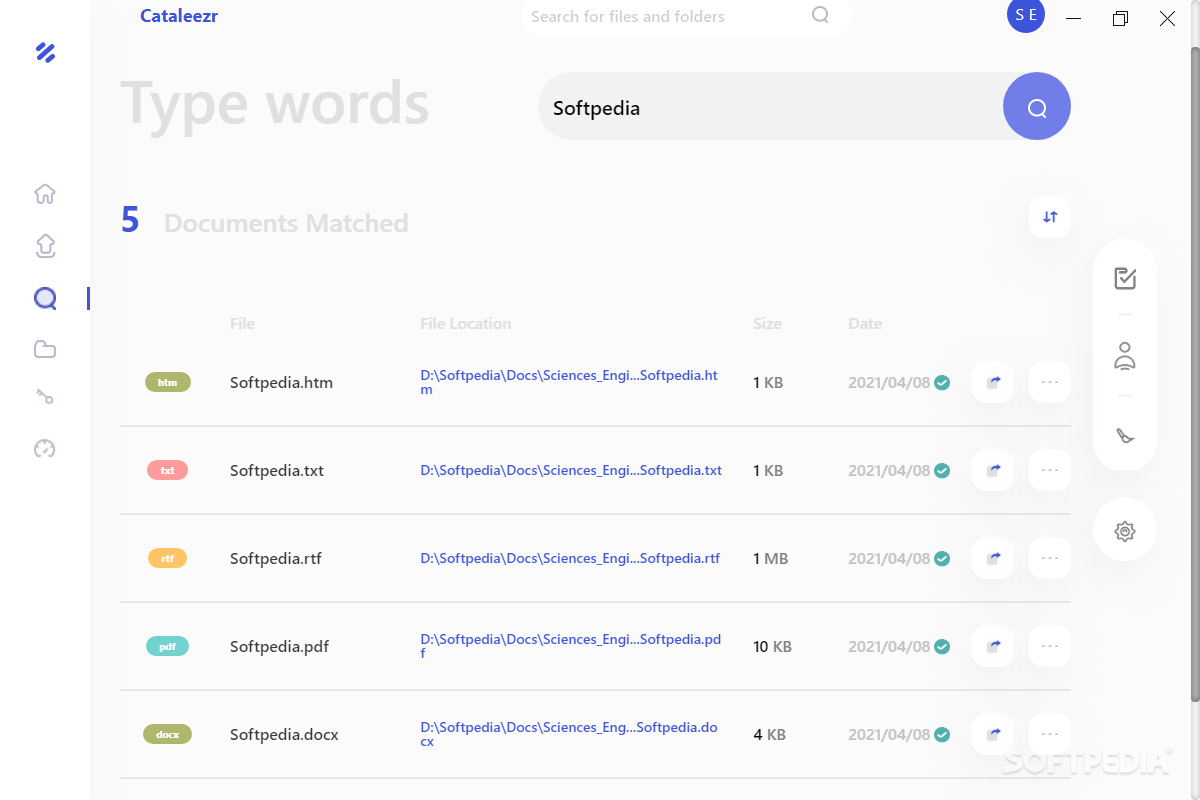Click the File column header
The image size is (1200, 800).
tap(242, 324)
